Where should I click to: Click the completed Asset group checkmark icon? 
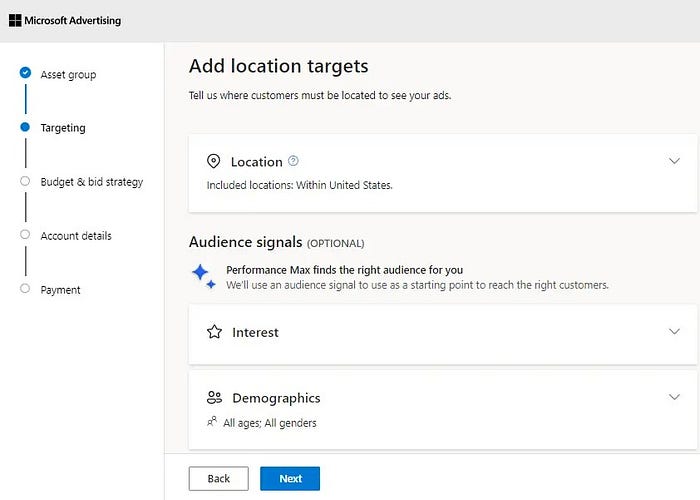tap(25, 72)
